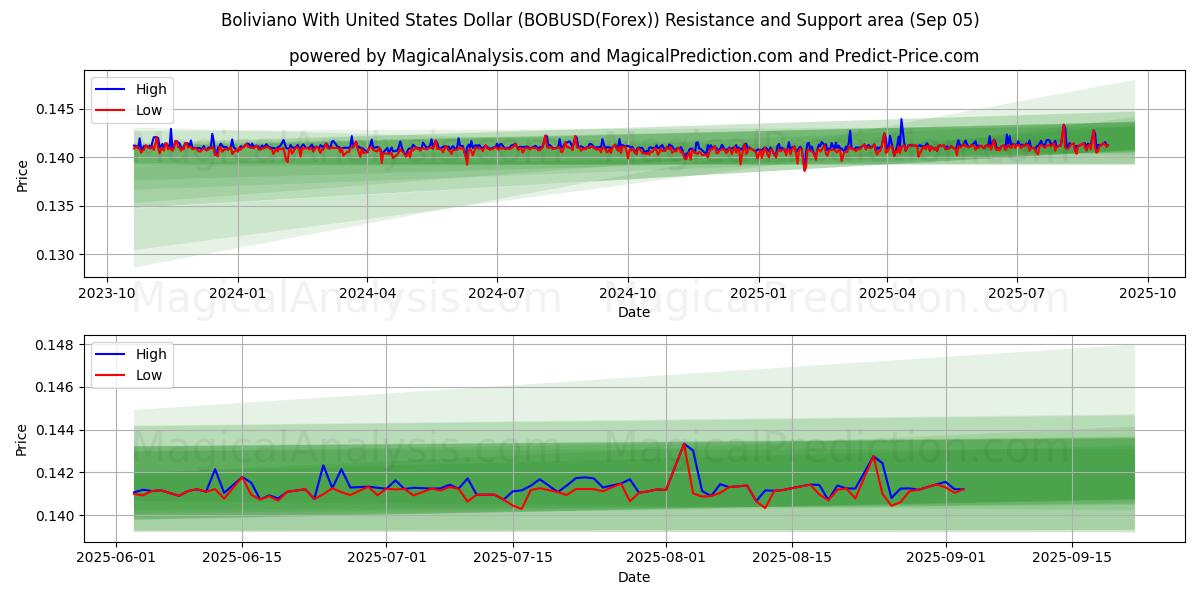Click the 2025-07-15 x-axis tick label
Image resolution: width=1200 pixels, height=600 pixels.
pyautogui.click(x=513, y=558)
